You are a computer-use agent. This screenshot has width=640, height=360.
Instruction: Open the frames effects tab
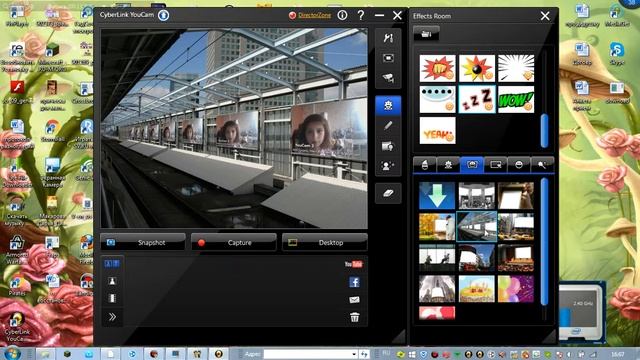pyautogui.click(x=496, y=164)
